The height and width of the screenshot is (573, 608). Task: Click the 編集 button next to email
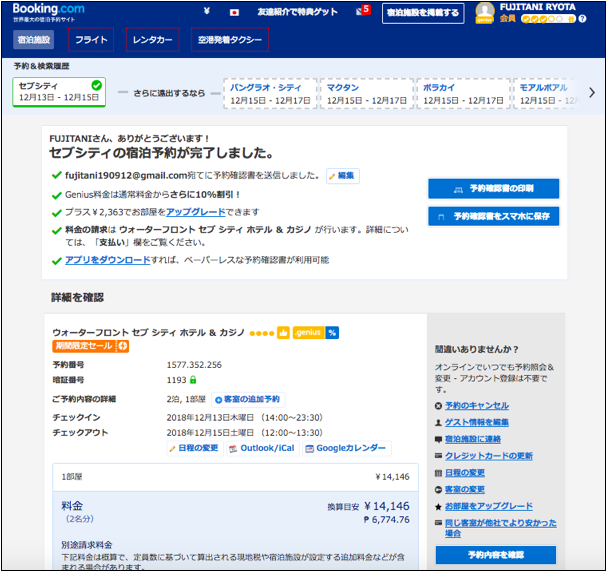coord(342,175)
